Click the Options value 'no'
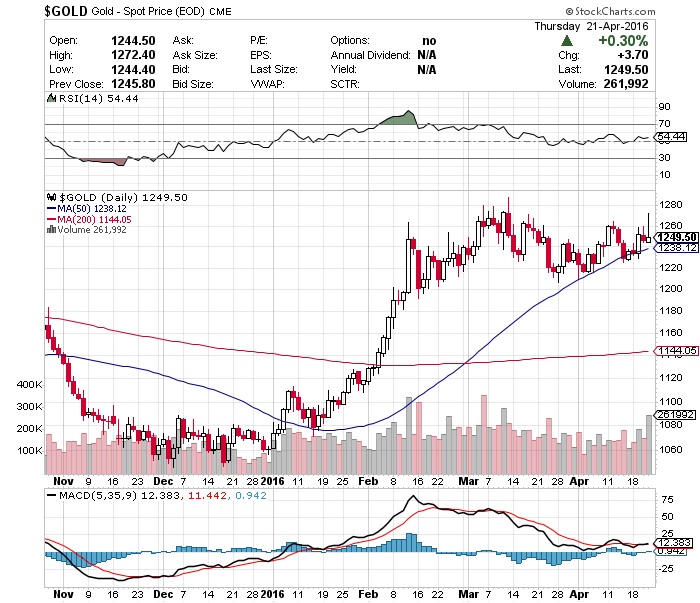Screen dimensions: 700x603 pos(429,41)
